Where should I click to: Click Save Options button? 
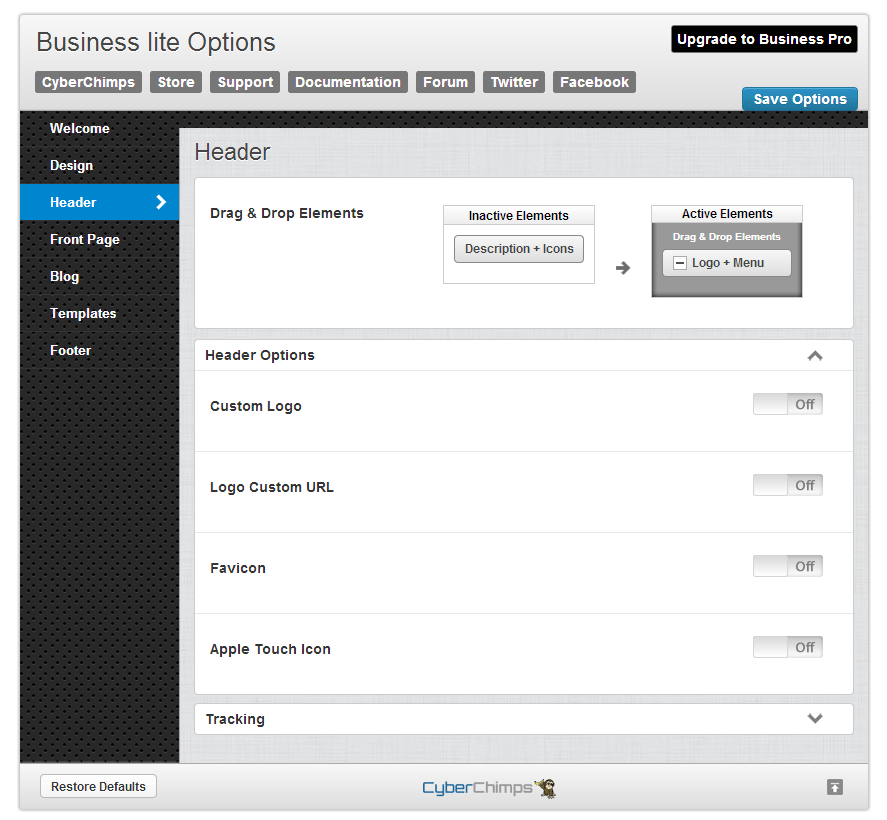[x=799, y=99]
